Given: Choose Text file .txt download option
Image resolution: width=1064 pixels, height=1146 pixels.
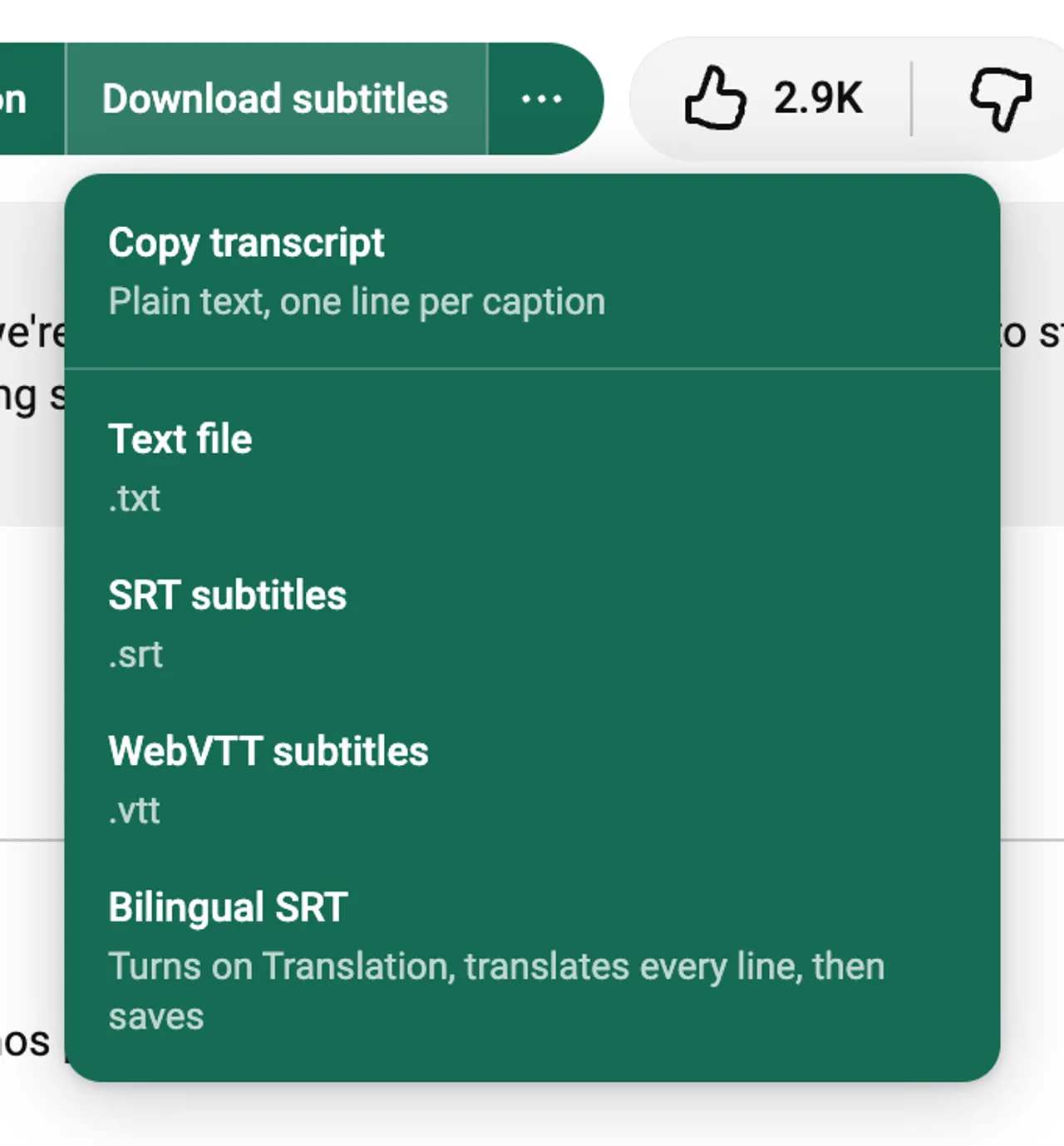Looking at the screenshot, I should [532, 468].
